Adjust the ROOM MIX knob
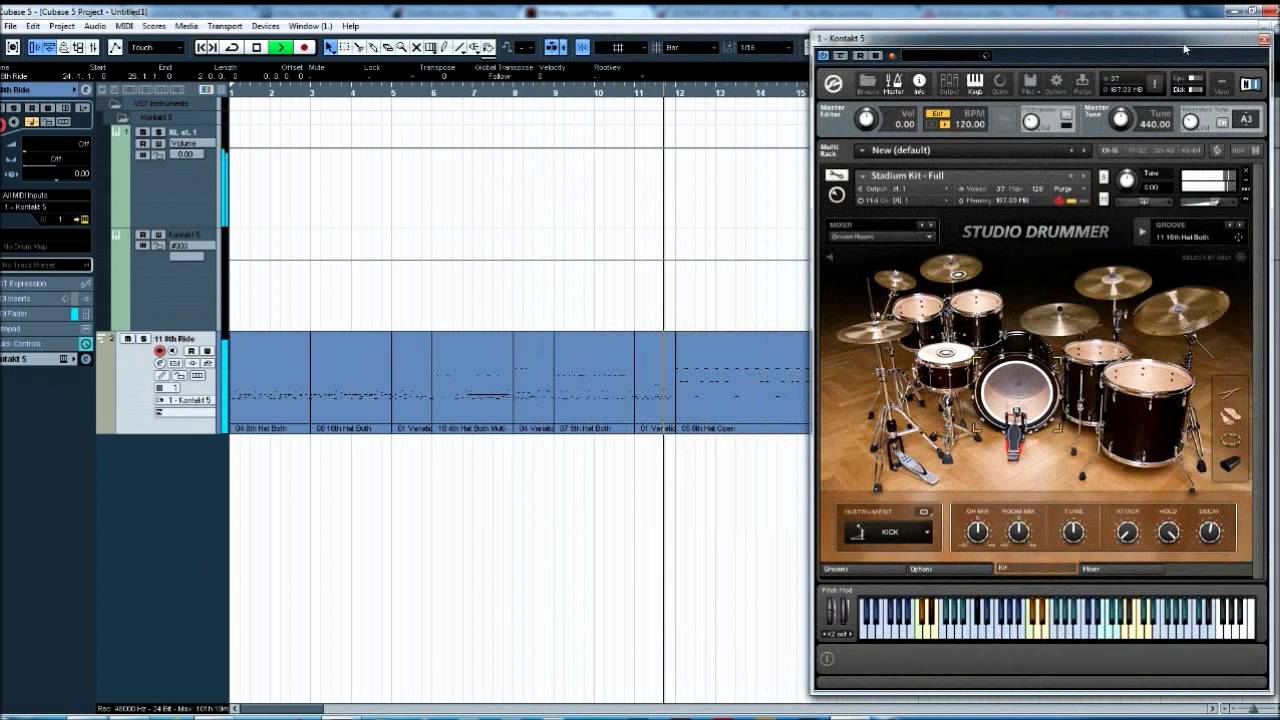Image resolution: width=1280 pixels, height=720 pixels. 1018,532
